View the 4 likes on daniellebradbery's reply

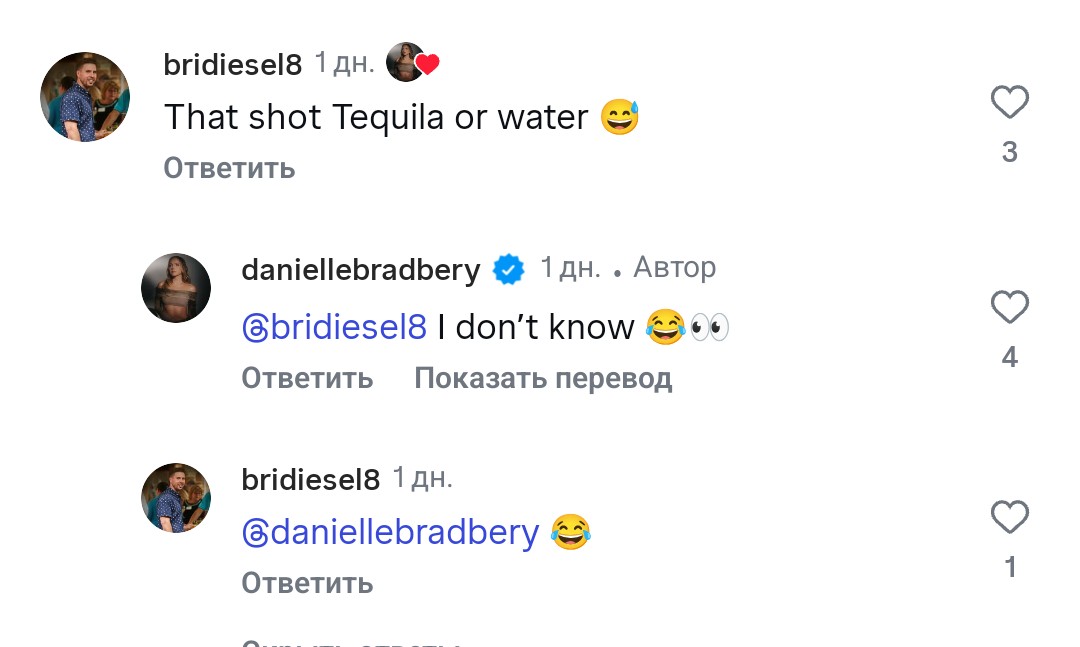1009,357
